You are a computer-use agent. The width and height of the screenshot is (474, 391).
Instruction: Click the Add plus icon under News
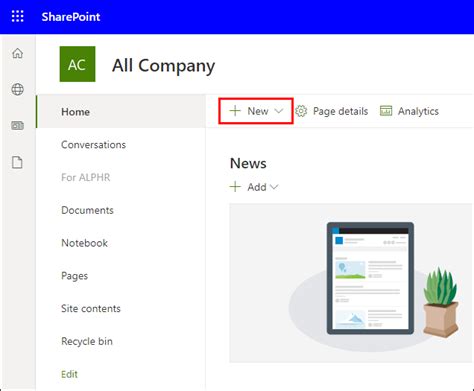[235, 187]
